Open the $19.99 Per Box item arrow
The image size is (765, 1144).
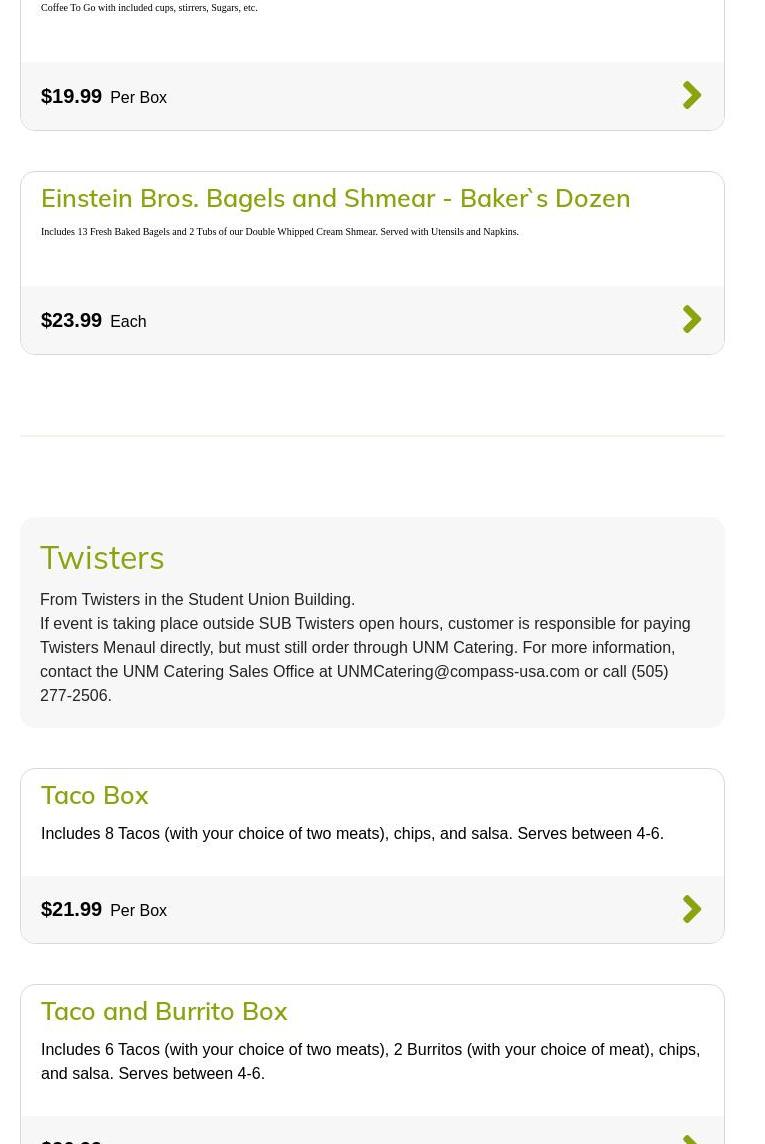[692, 96]
